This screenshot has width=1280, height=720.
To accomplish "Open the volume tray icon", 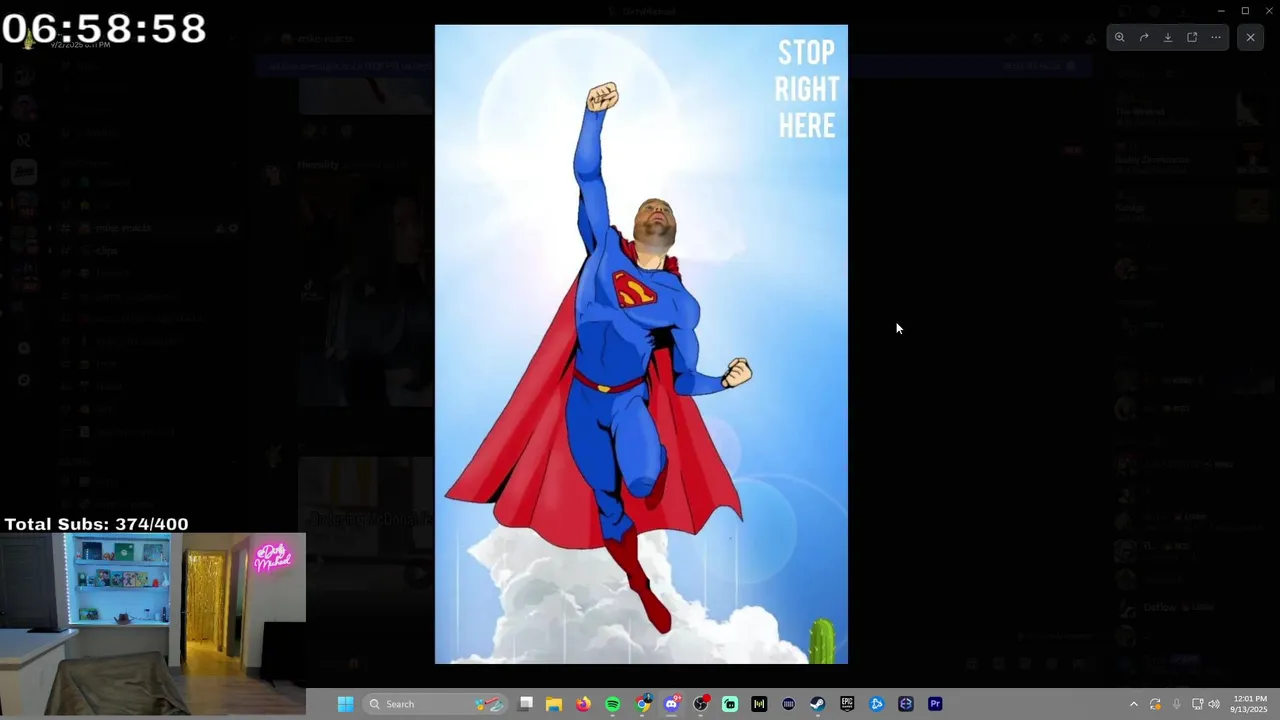I will (x=1214, y=704).
